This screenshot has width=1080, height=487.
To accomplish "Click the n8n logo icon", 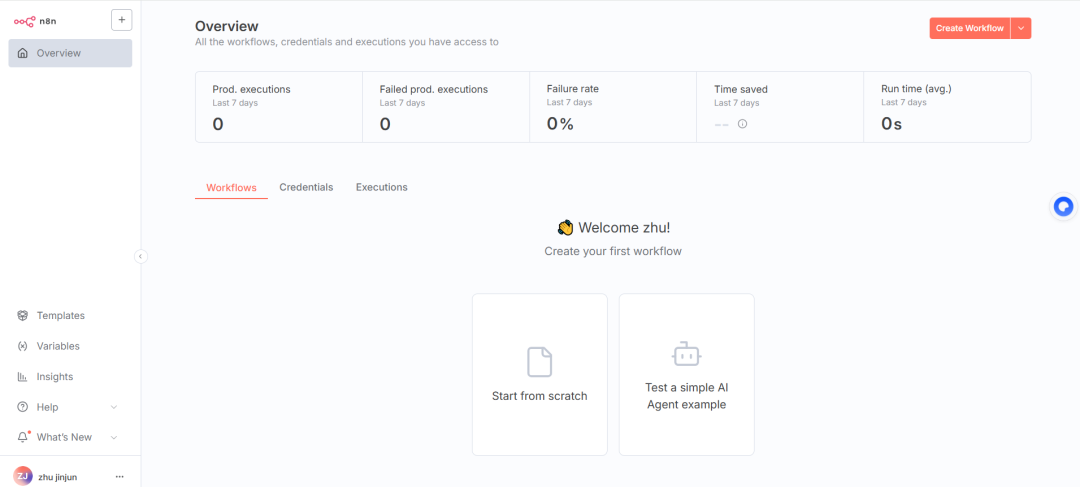I will coord(24,21).
